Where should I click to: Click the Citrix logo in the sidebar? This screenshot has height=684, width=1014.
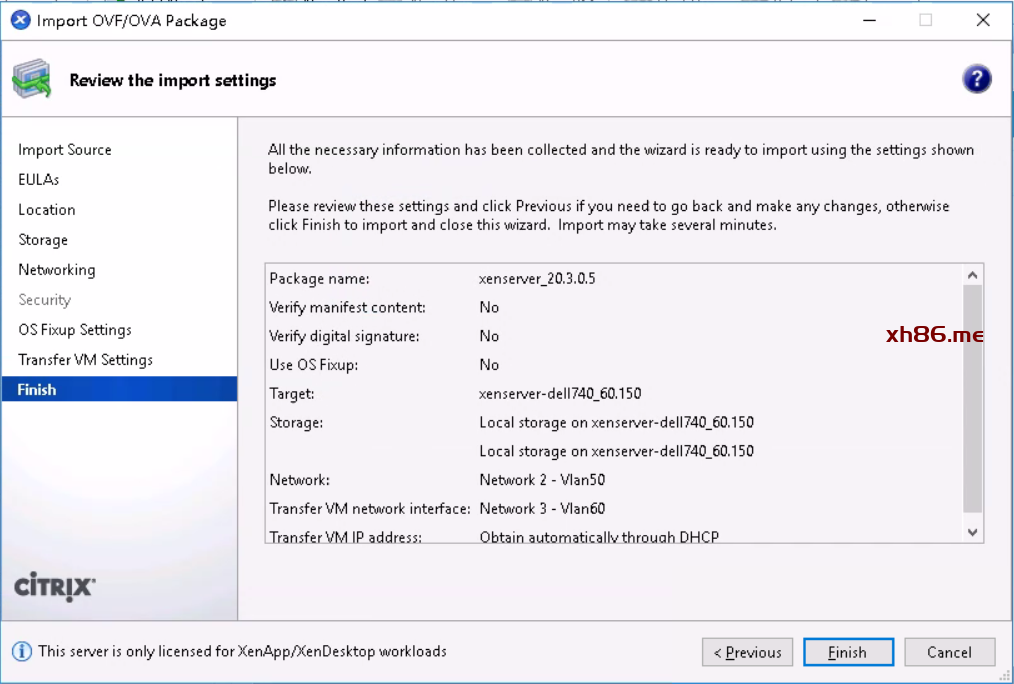(55, 586)
